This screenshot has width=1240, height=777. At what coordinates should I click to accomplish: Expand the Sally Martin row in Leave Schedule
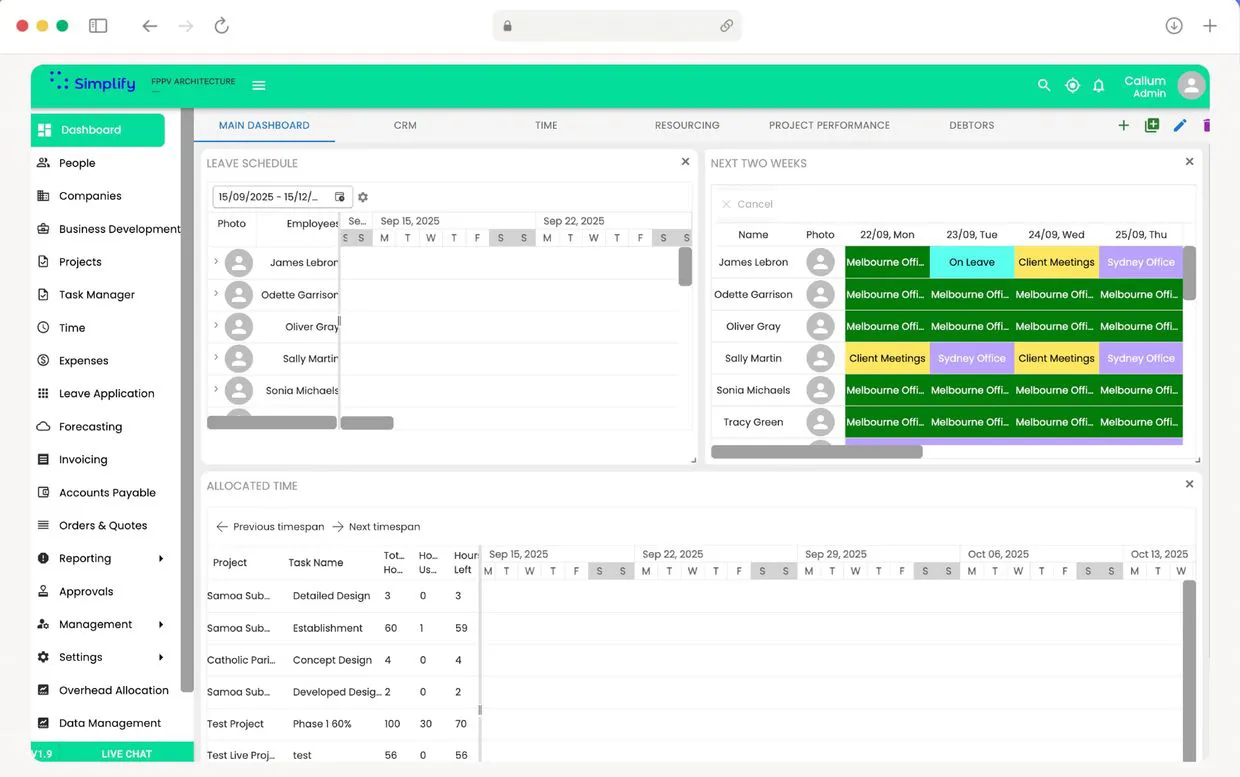[216, 357]
